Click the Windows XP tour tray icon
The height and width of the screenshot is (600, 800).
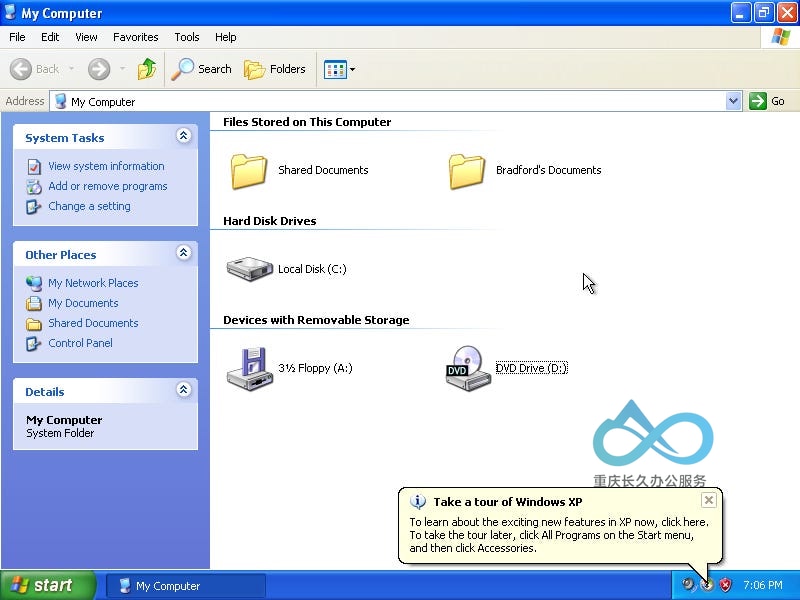[707, 585]
